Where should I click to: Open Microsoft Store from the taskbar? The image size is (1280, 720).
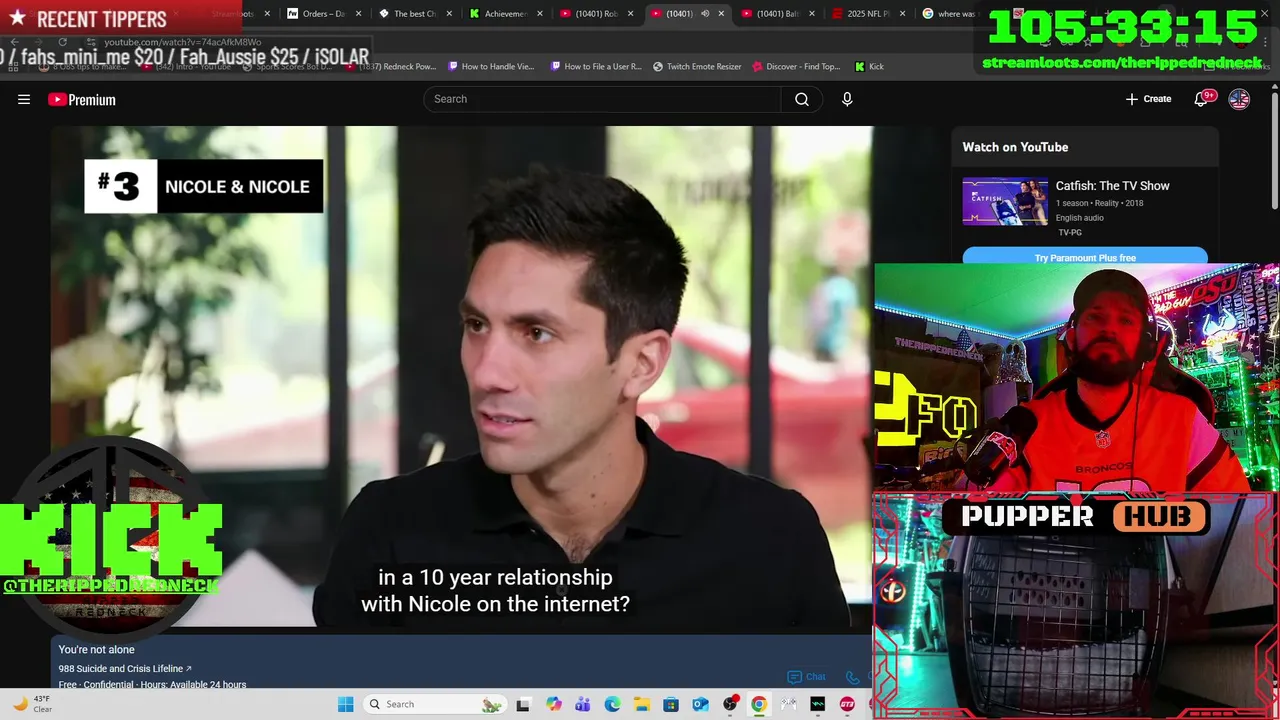pos(671,704)
